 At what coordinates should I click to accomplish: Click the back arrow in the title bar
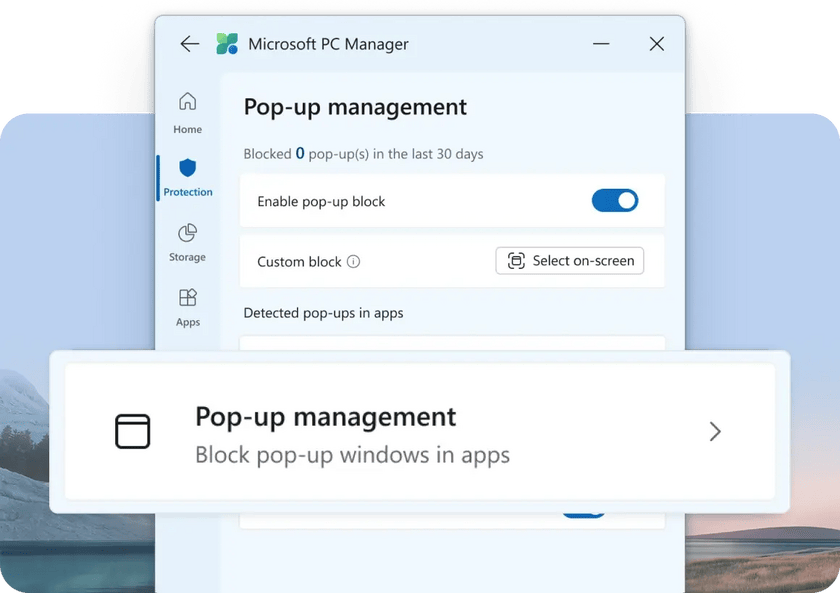point(190,44)
